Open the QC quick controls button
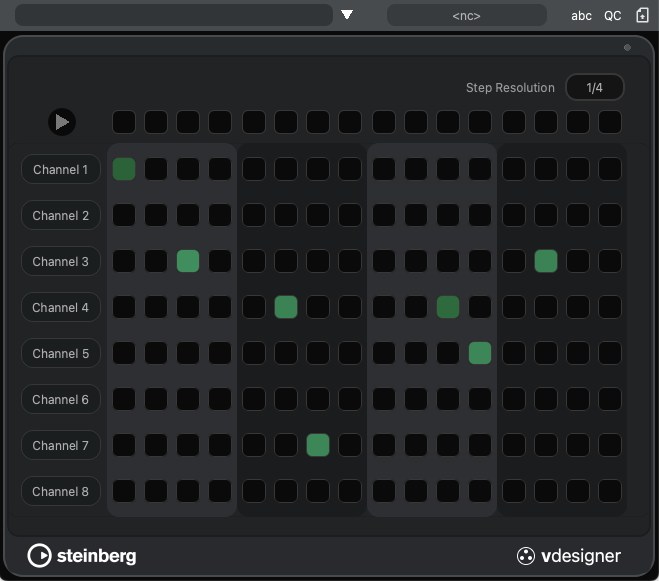 pos(612,16)
